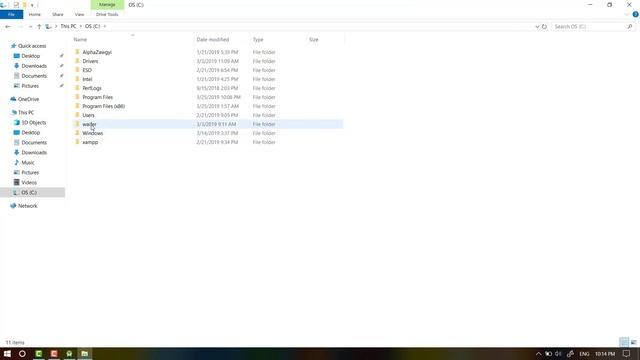Click the Properties icon in quick access toolbar
Screen dimensions: 640x360
coord(16,5)
